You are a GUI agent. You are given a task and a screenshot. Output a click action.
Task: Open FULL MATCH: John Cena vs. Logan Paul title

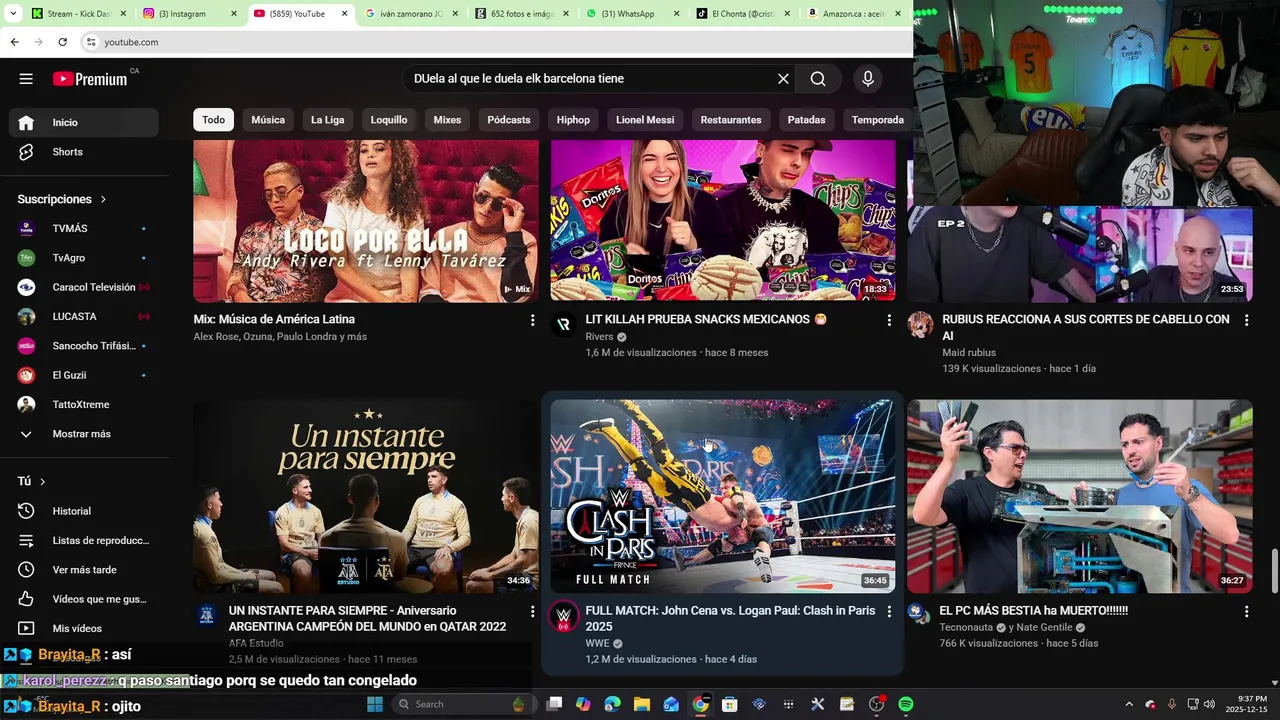pos(730,618)
